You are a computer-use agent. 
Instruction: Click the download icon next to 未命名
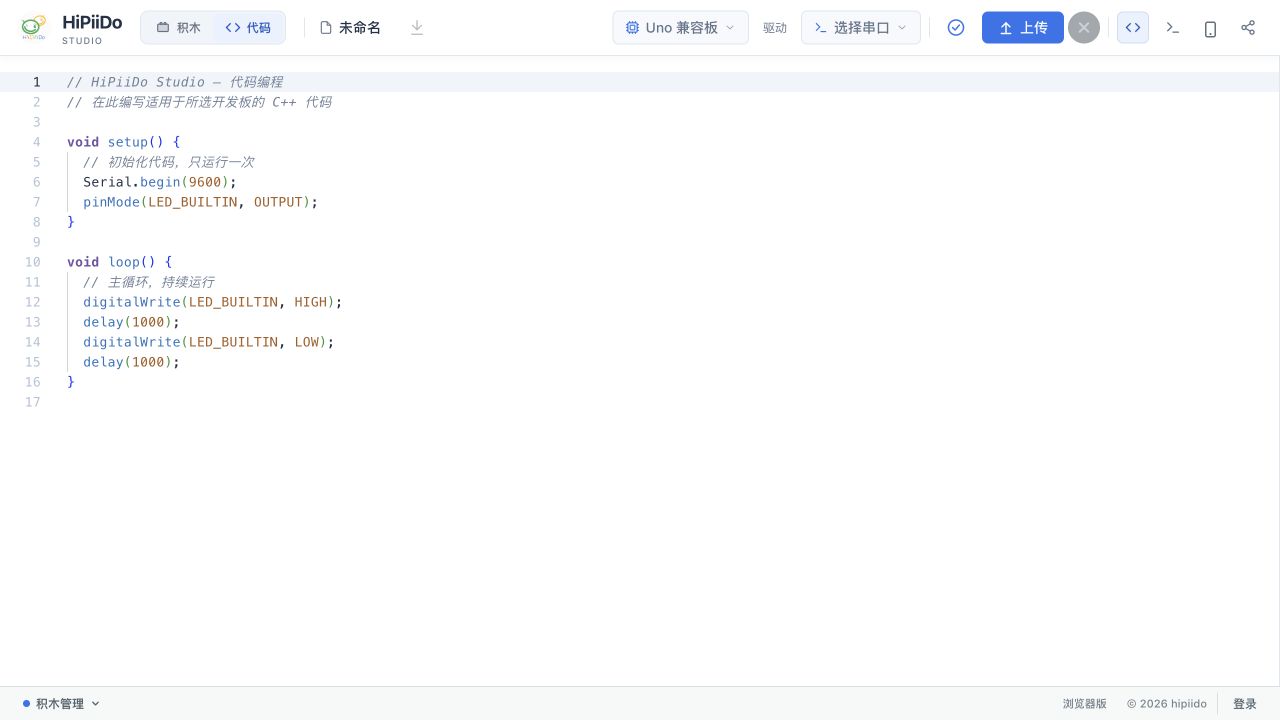417,28
